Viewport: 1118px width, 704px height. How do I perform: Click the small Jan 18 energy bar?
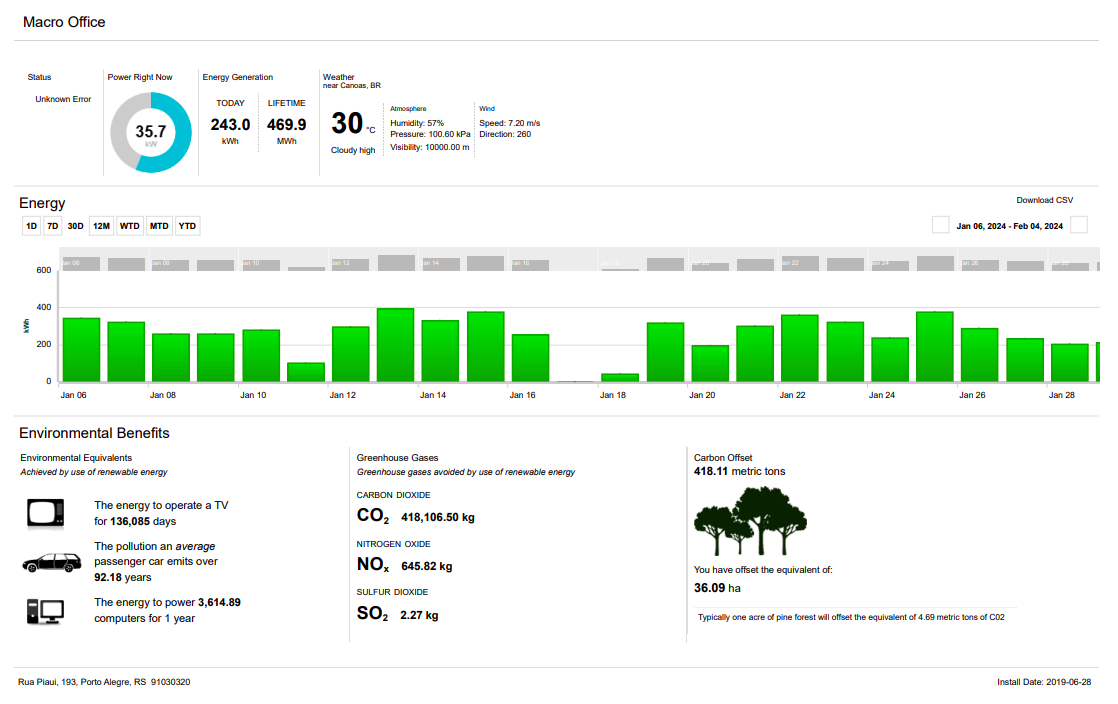[x=620, y=377]
